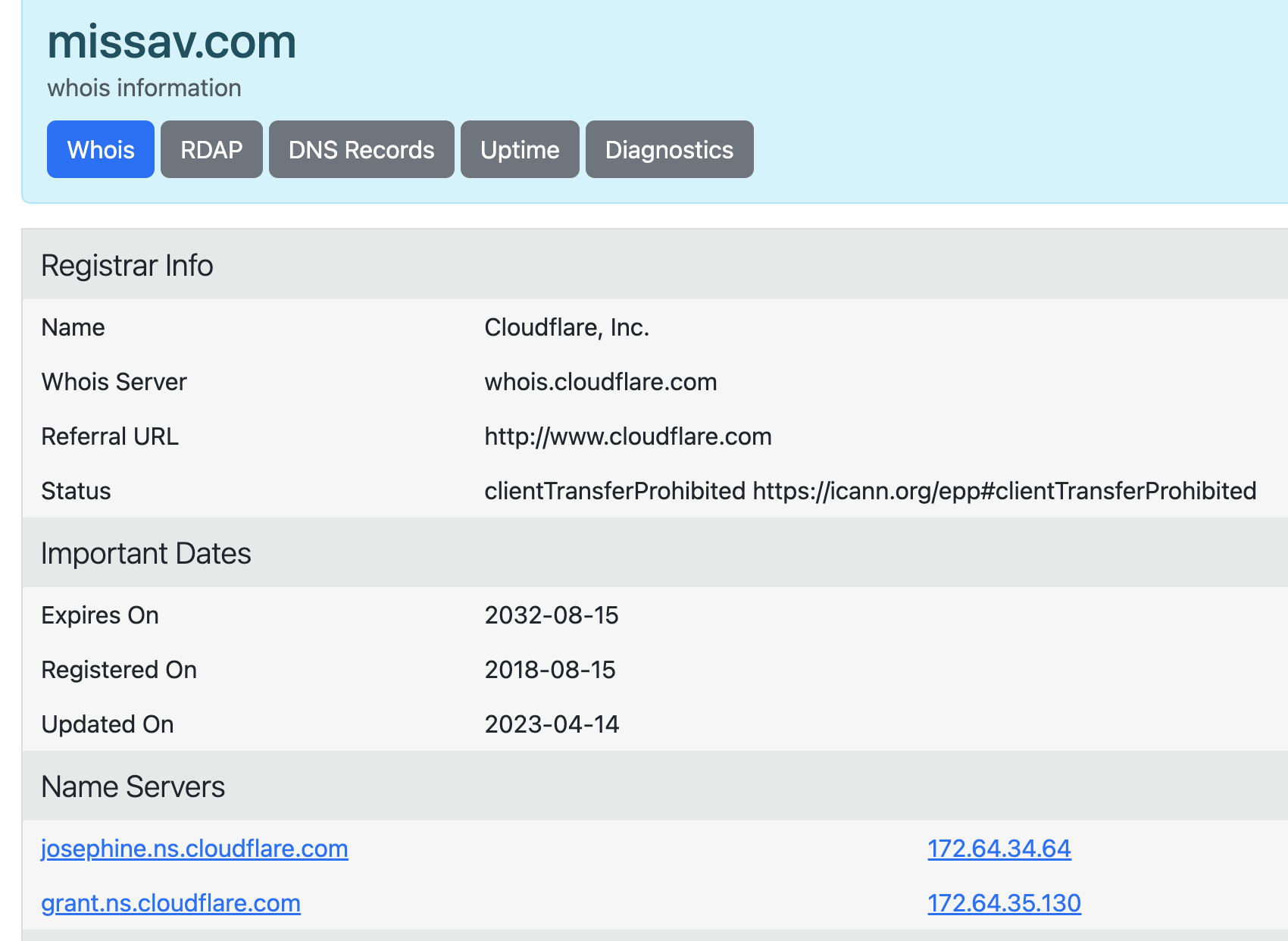The height and width of the screenshot is (941, 1288).
Task: Click the 172.64.35.130 IP address link
Action: [x=1004, y=903]
